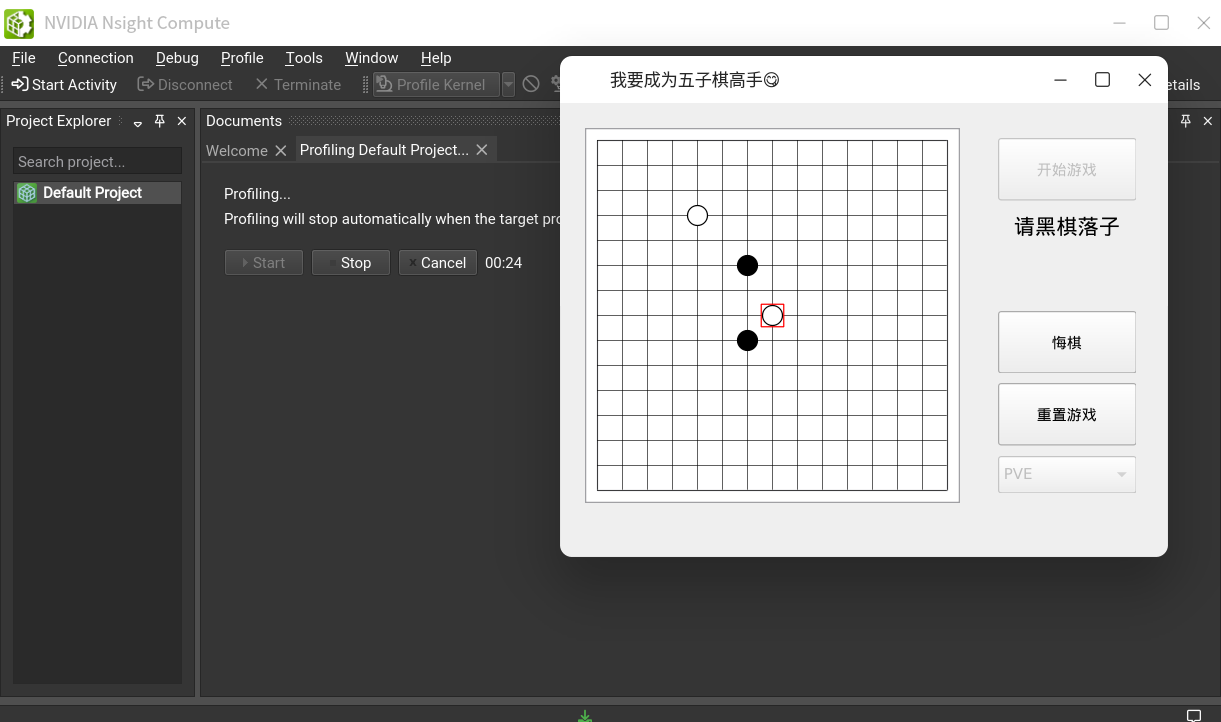
Task: Click the 悔棋 undo move button
Action: [1067, 342]
